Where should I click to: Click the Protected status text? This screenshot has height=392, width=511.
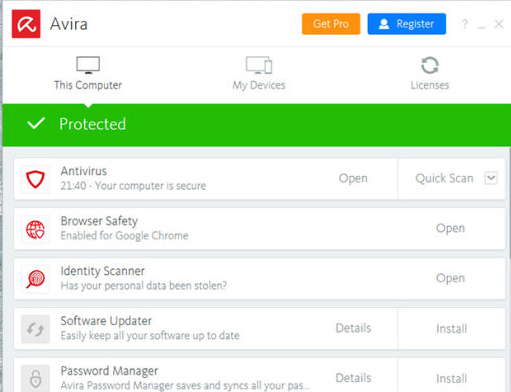[x=93, y=124]
